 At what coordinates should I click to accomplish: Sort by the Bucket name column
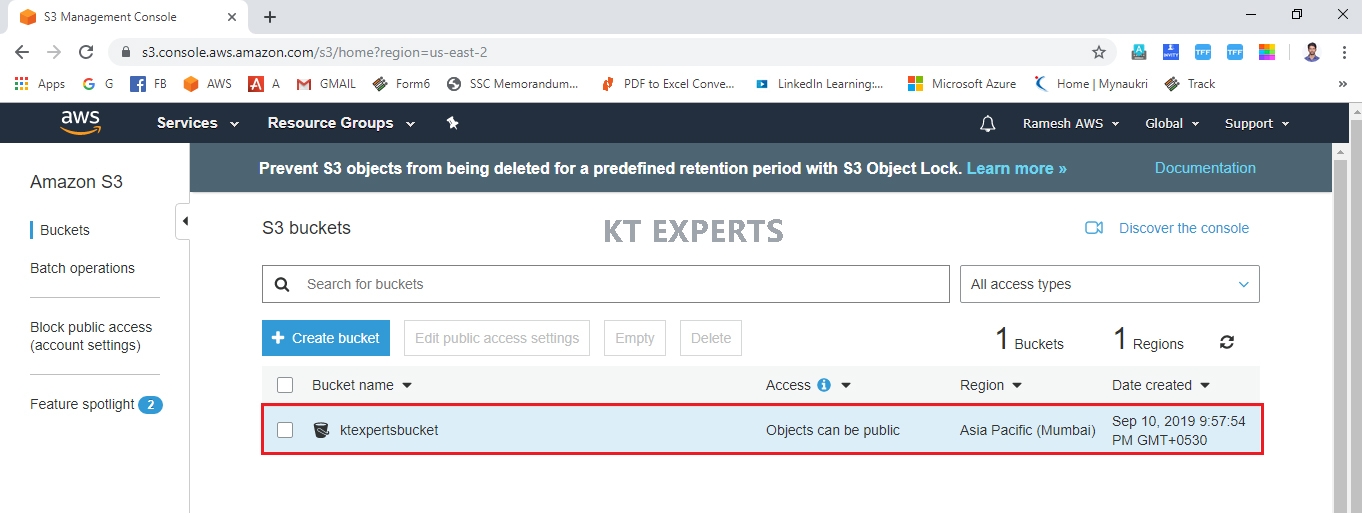click(x=362, y=385)
